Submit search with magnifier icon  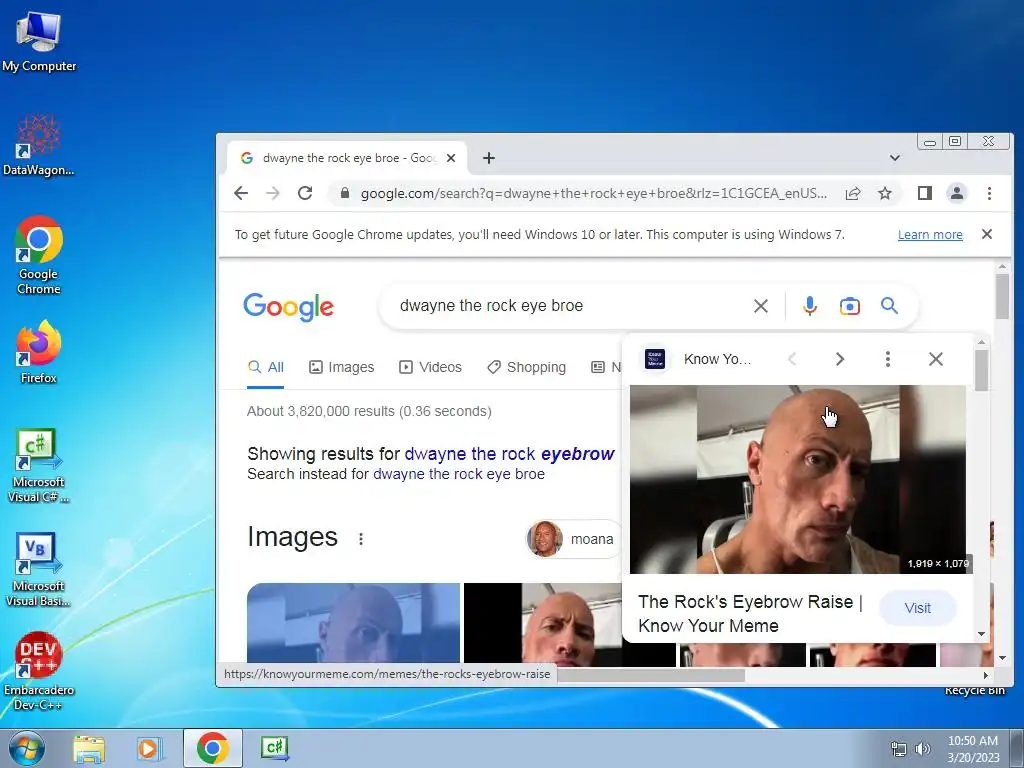(x=889, y=306)
